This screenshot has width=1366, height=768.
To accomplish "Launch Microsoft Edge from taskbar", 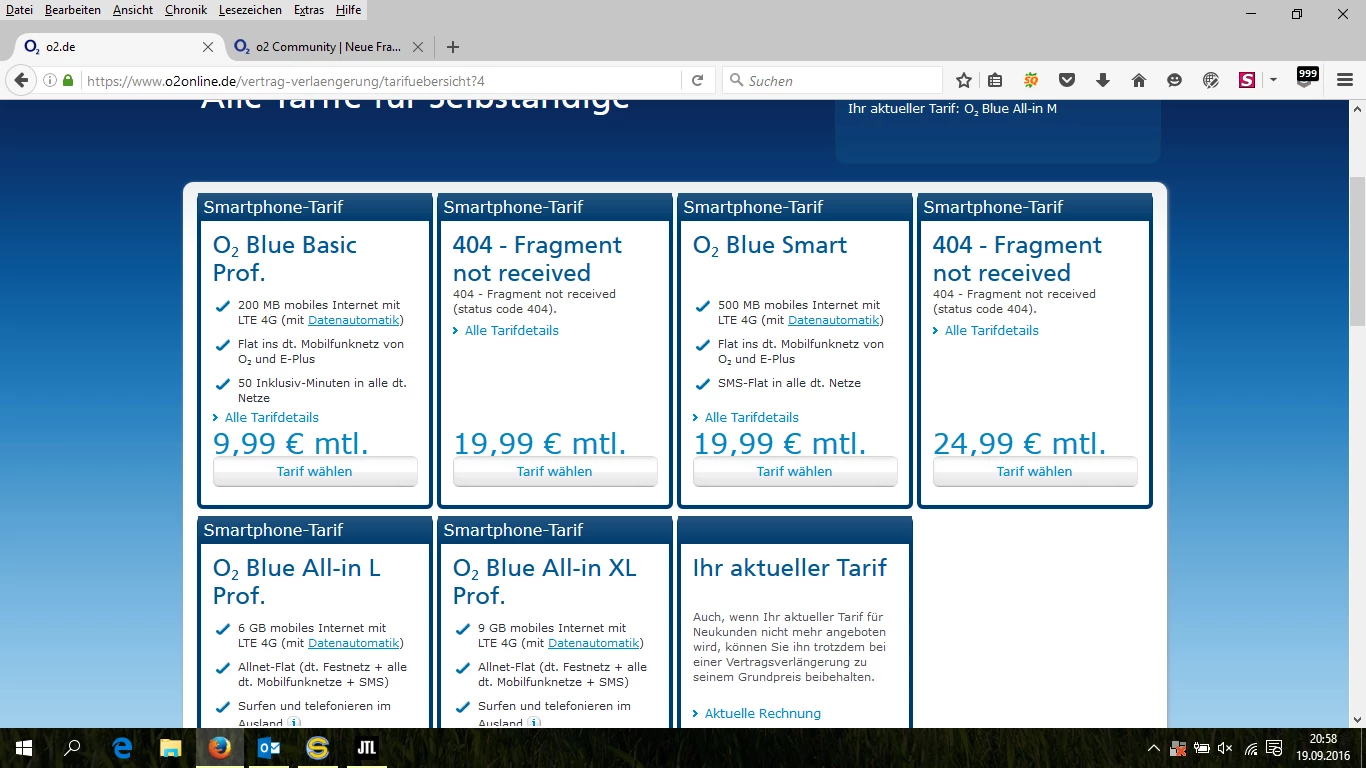I will click(x=122, y=748).
